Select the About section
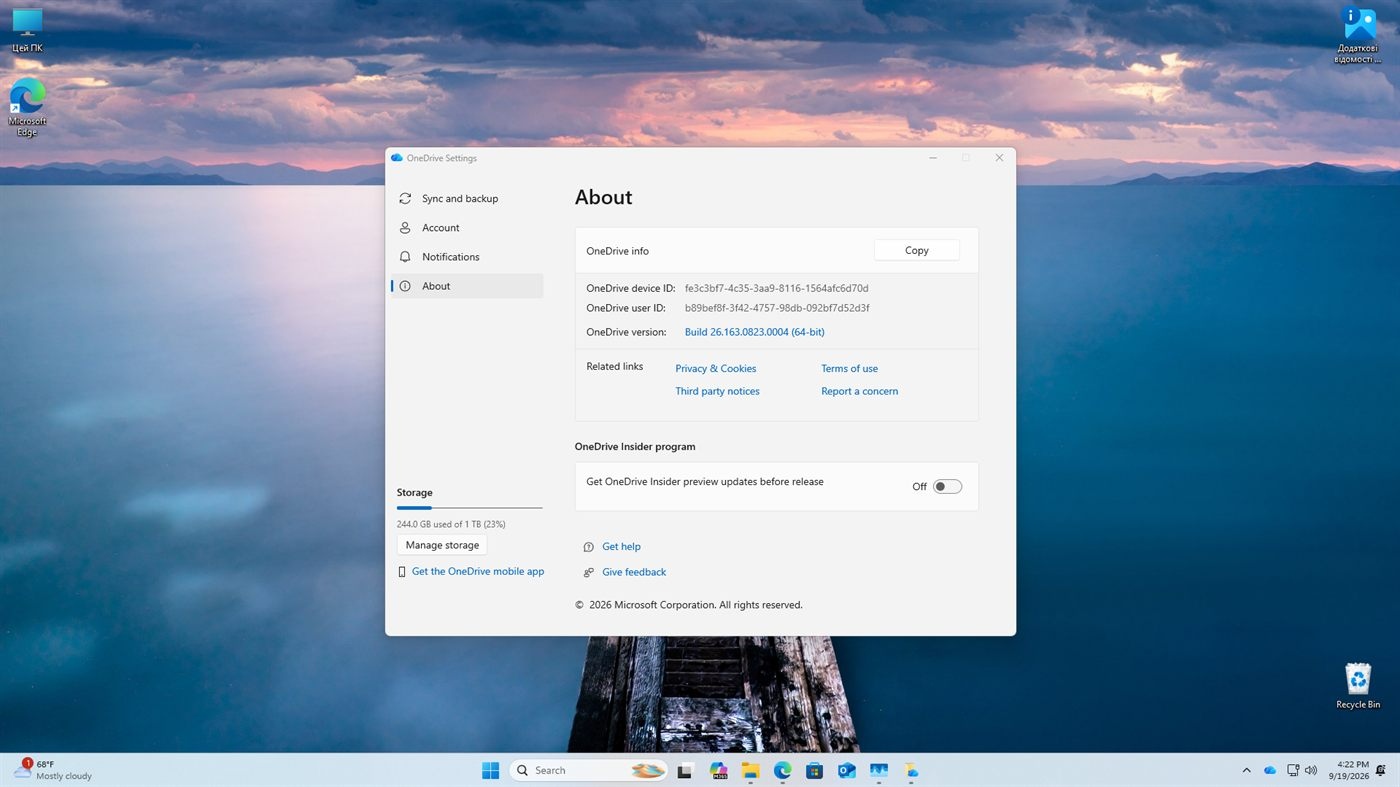 pos(467,286)
